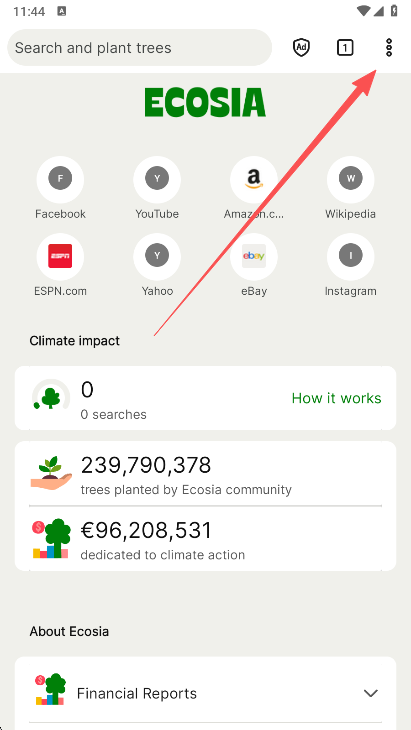Open the tab switcher showing 1 tab
This screenshot has width=411, height=730.
tap(345, 47)
